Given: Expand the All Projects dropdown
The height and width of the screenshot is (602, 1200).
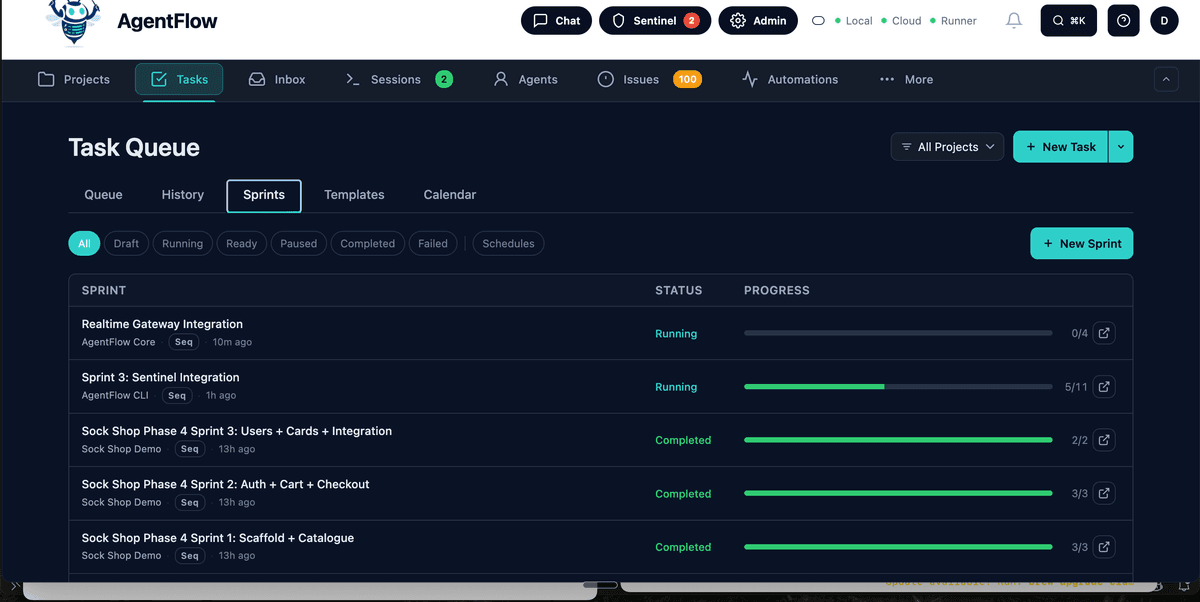Looking at the screenshot, I should pos(947,147).
